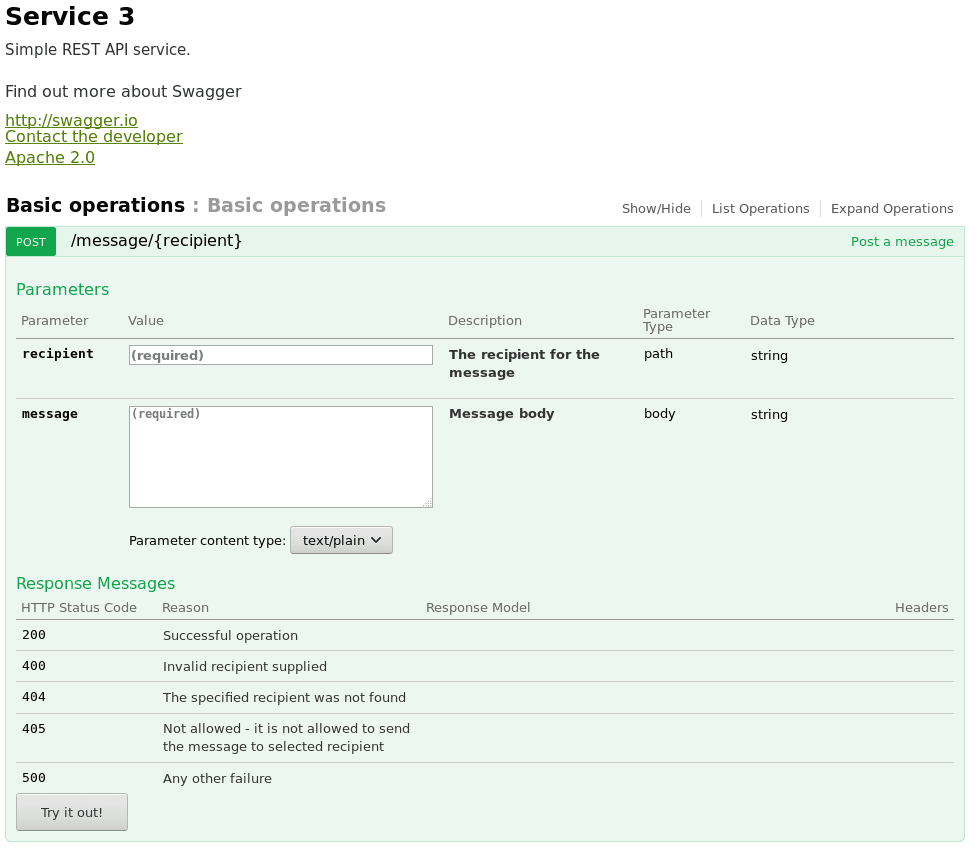This screenshot has width=975, height=853.
Task: Select Expand Operations
Action: 892,209
